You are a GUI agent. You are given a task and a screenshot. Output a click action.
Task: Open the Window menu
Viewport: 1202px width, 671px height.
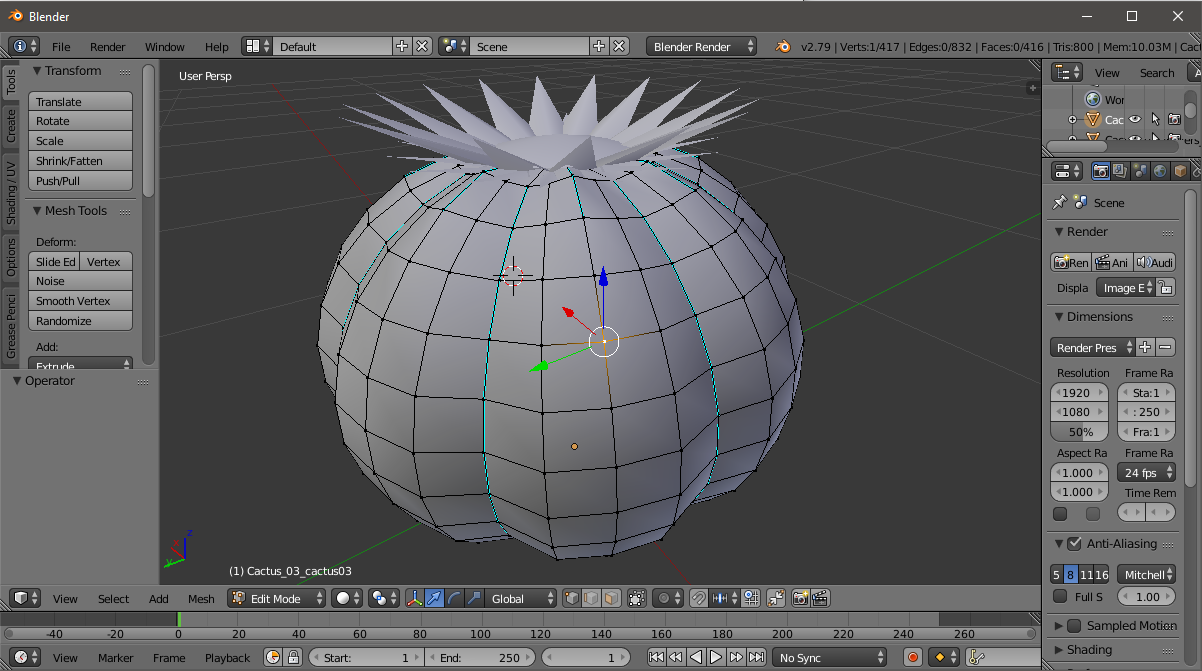pos(165,47)
